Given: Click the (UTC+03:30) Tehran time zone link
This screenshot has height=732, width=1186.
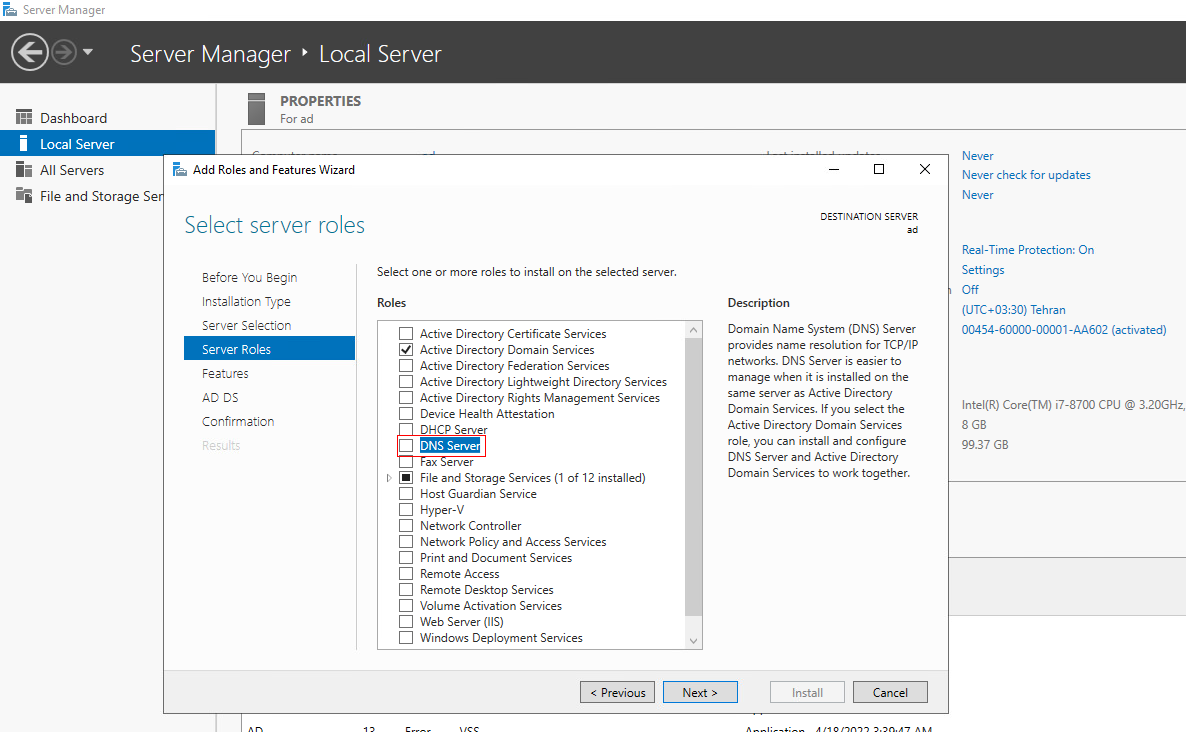Looking at the screenshot, I should pos(1014,310).
